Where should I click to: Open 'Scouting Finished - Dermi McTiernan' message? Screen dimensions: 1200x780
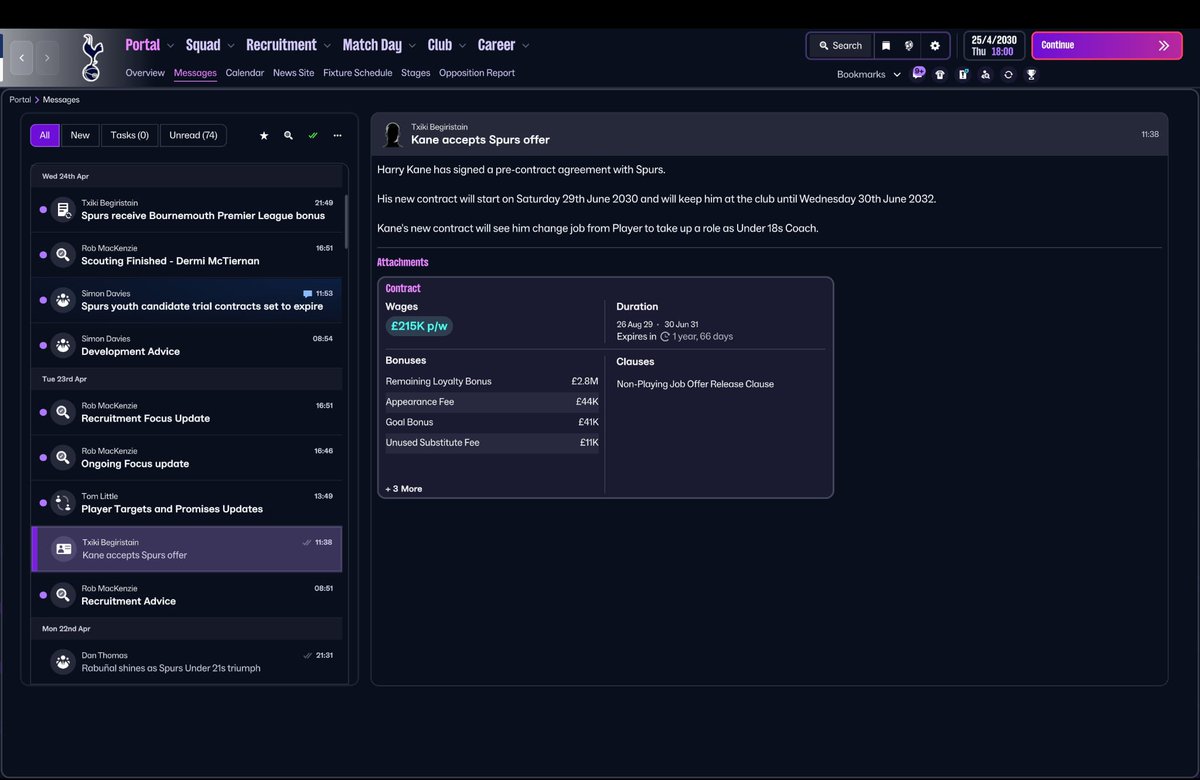coord(186,255)
